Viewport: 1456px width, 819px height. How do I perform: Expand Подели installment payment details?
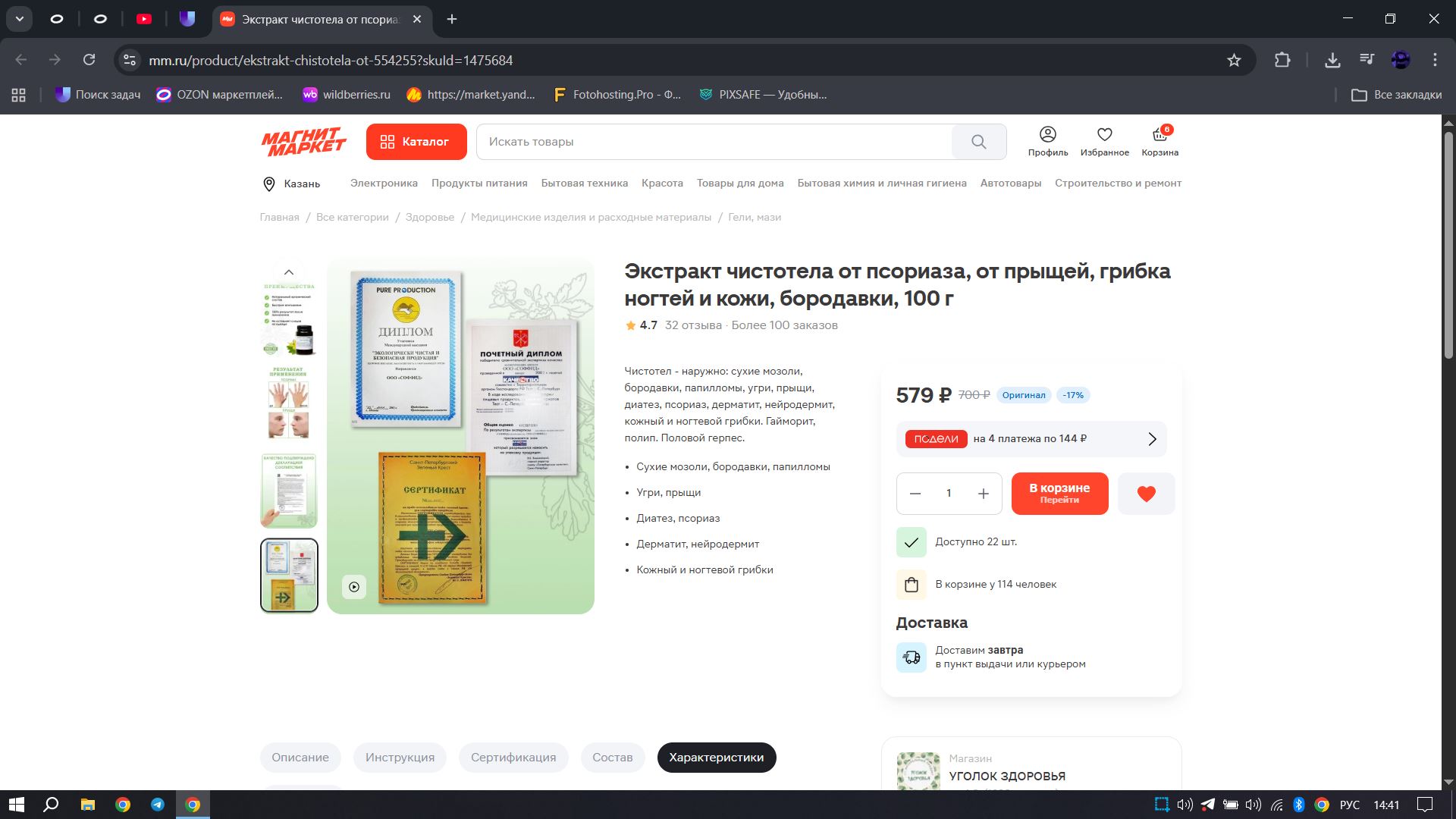[1152, 439]
